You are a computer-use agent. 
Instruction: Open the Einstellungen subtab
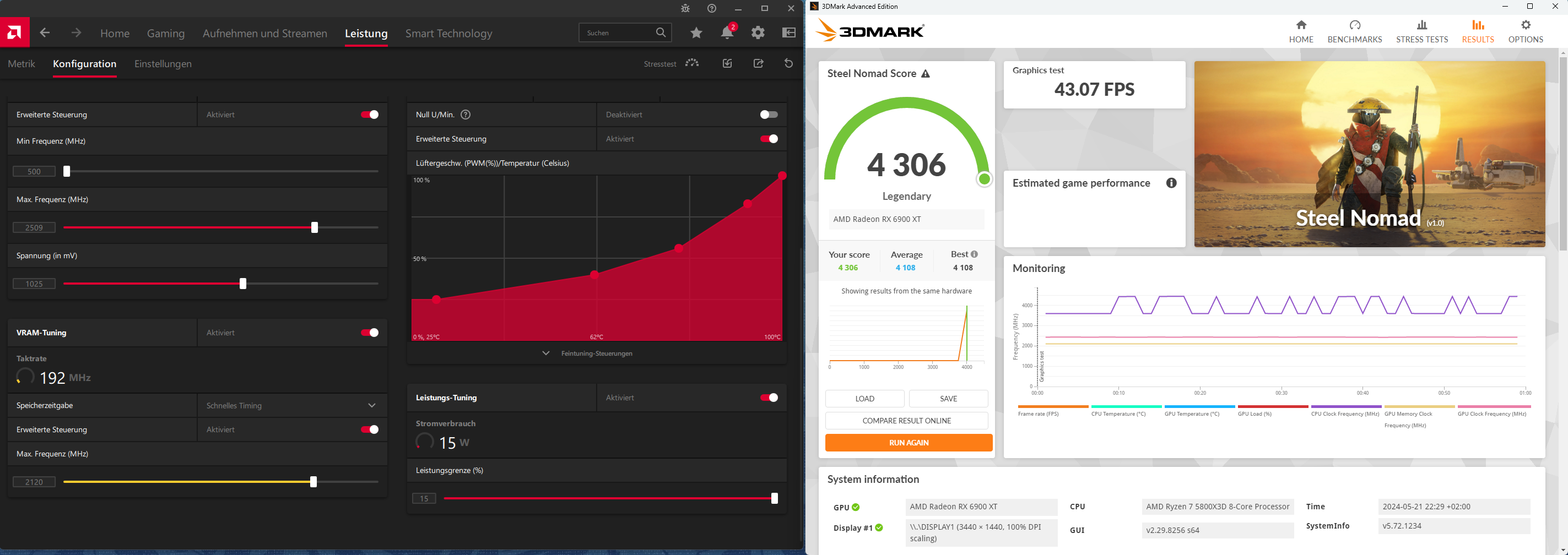(163, 64)
